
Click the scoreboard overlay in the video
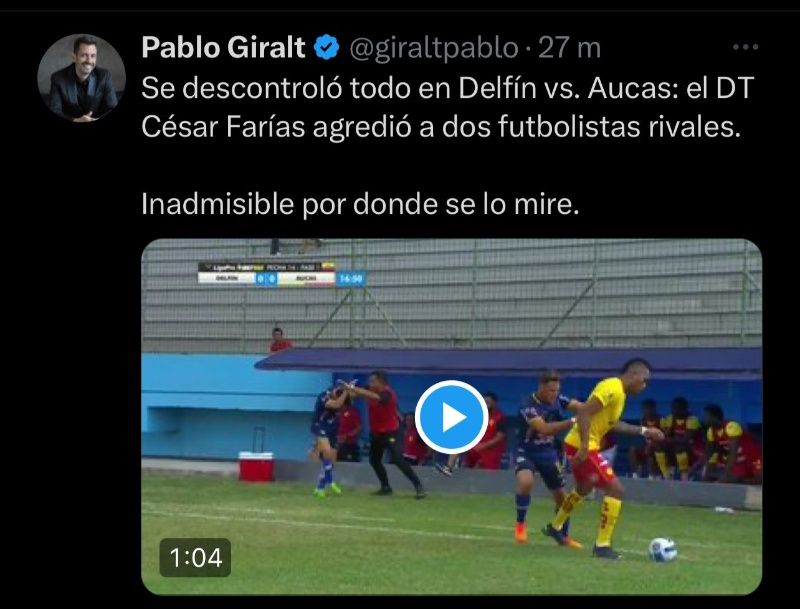click(x=282, y=274)
